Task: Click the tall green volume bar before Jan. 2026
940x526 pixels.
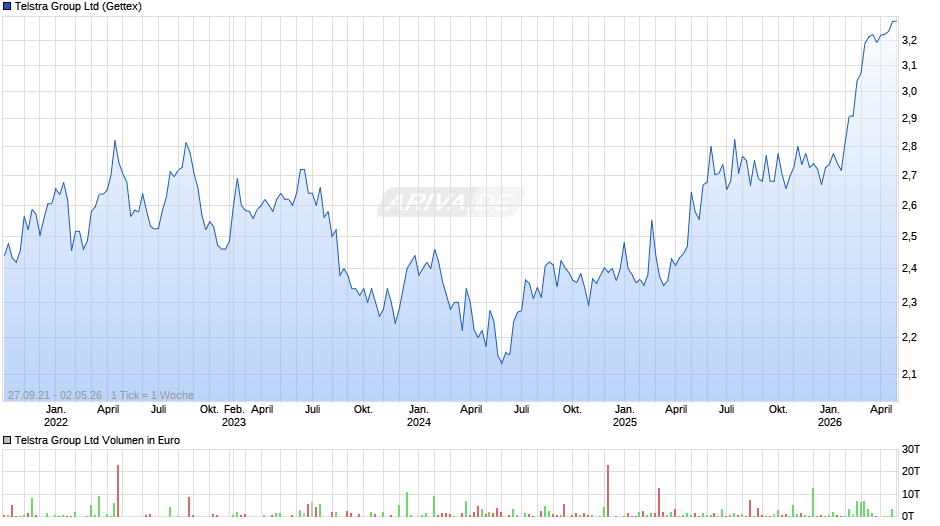Action: pos(814,502)
